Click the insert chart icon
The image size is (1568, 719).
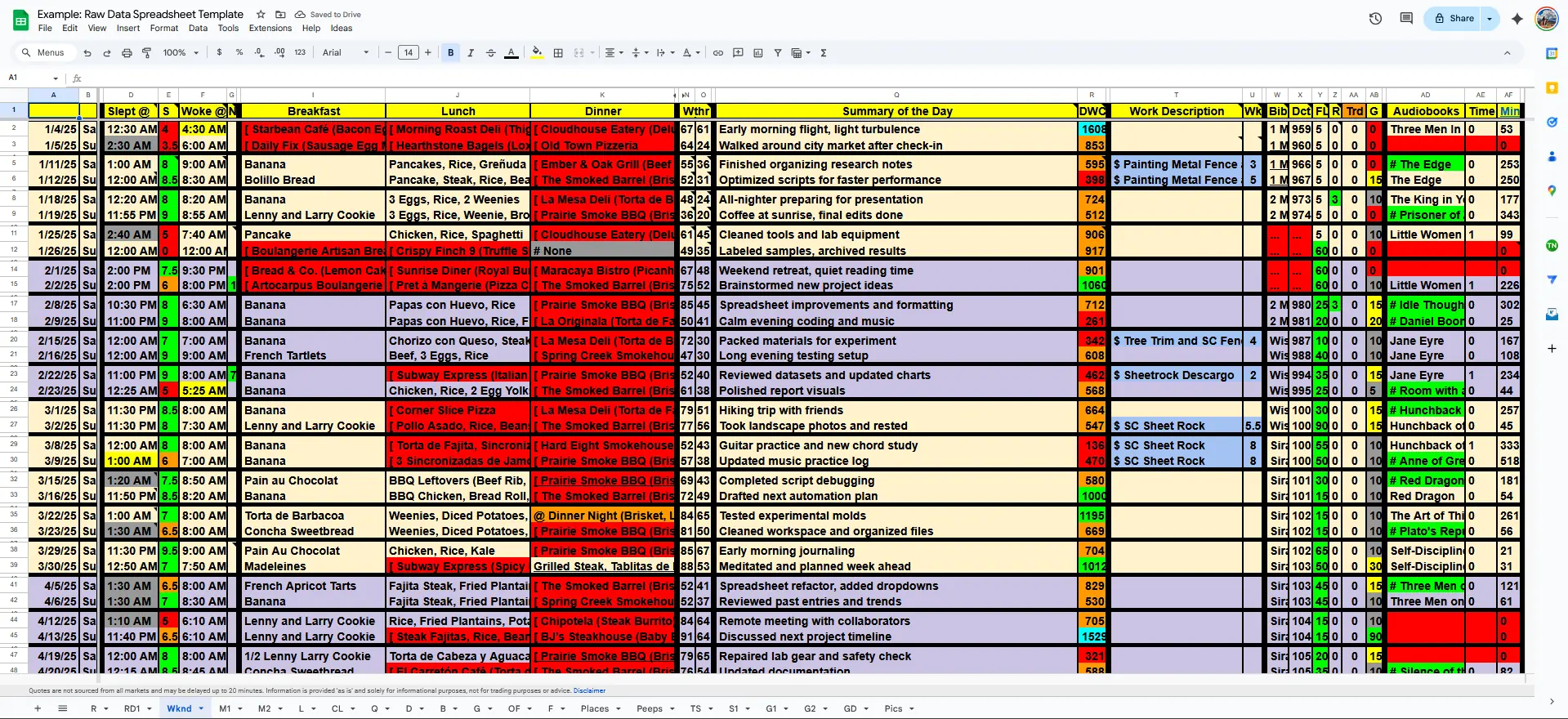coord(758,53)
